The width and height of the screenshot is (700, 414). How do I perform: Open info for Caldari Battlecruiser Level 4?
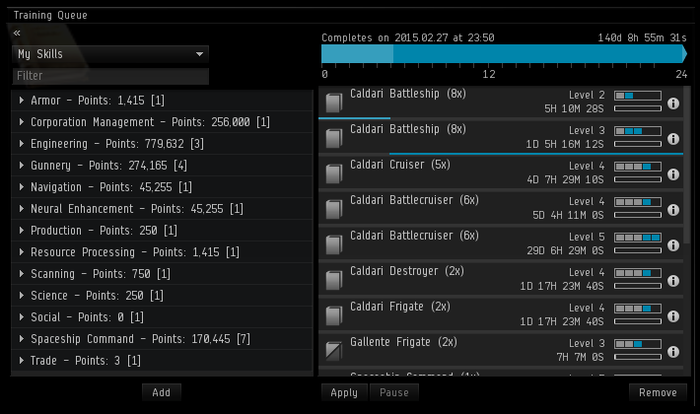click(673, 210)
